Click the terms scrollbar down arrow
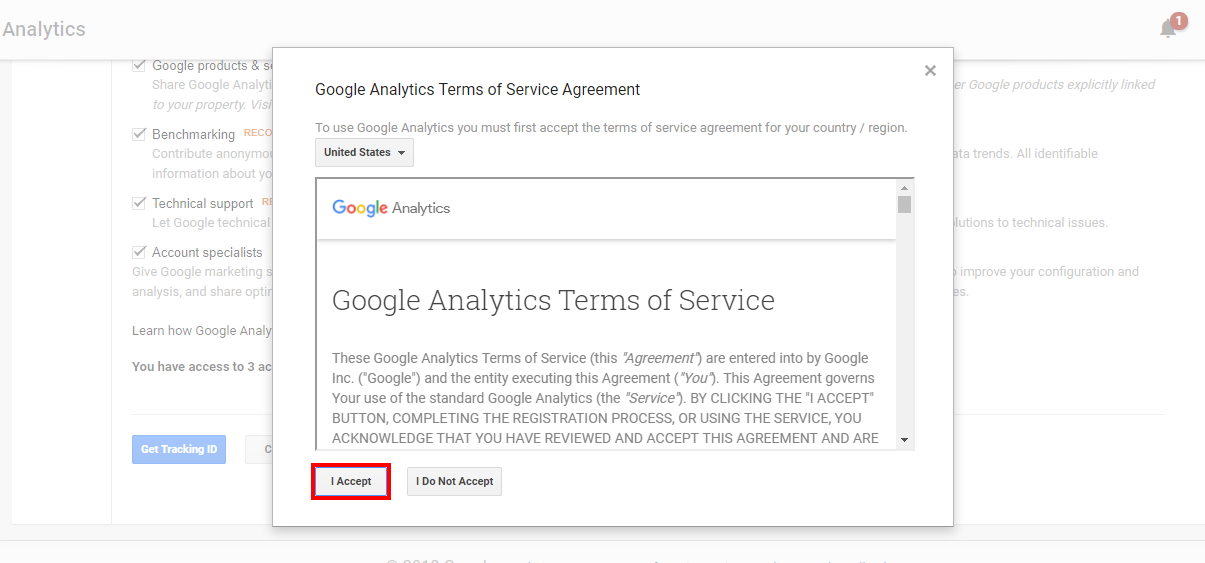 coord(904,439)
